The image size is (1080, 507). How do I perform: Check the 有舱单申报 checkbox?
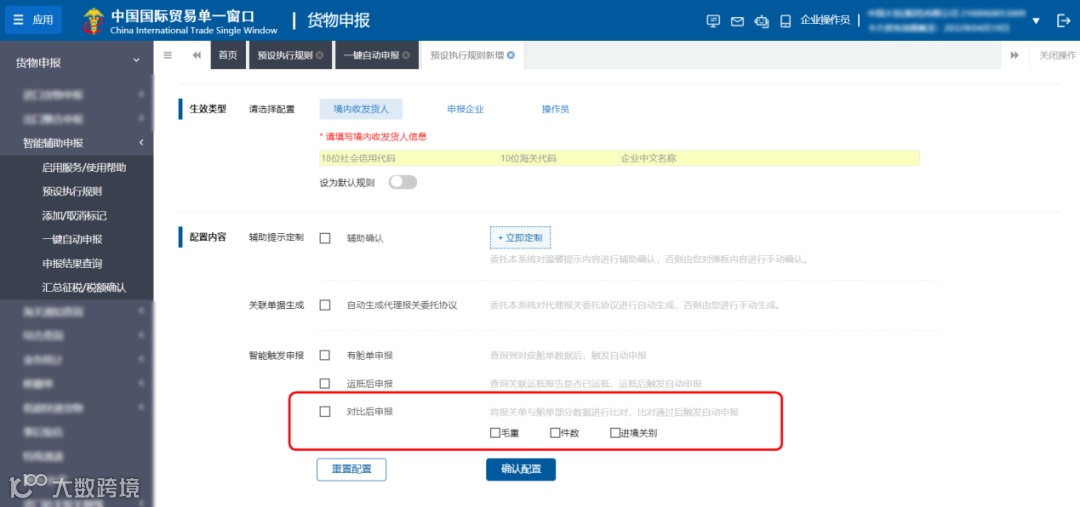click(x=325, y=355)
